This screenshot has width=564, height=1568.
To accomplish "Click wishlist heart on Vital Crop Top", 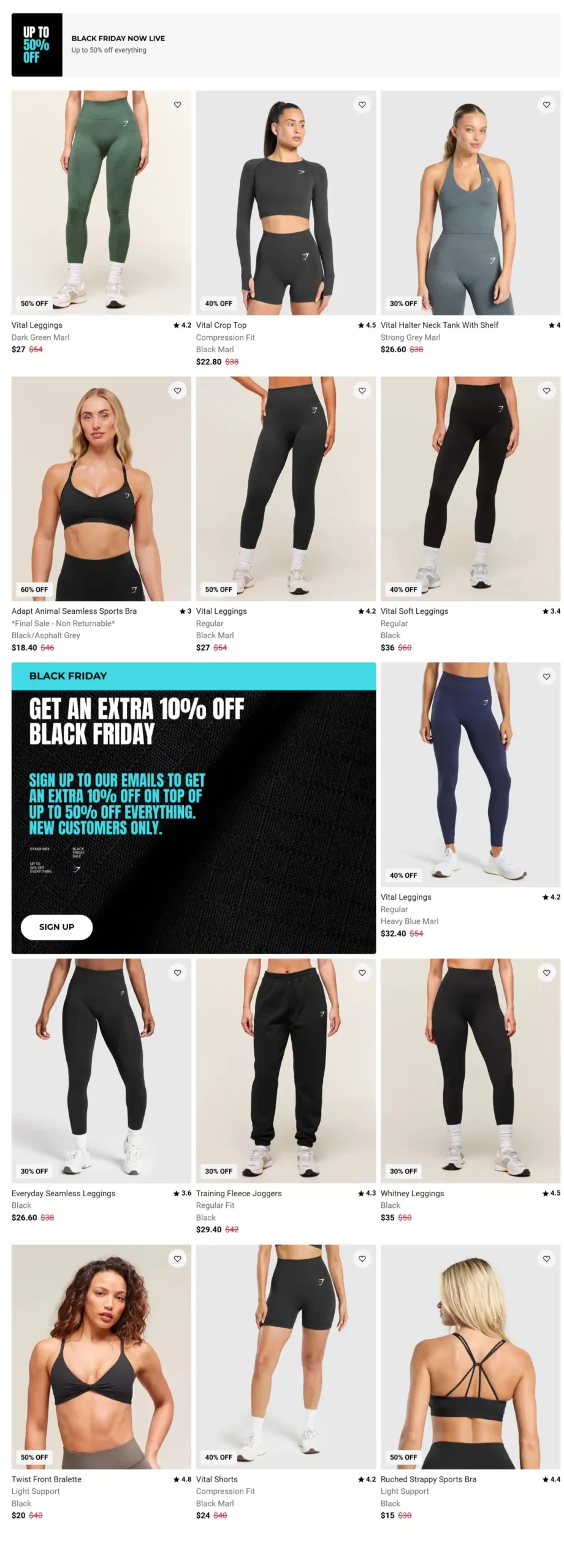I will point(362,105).
